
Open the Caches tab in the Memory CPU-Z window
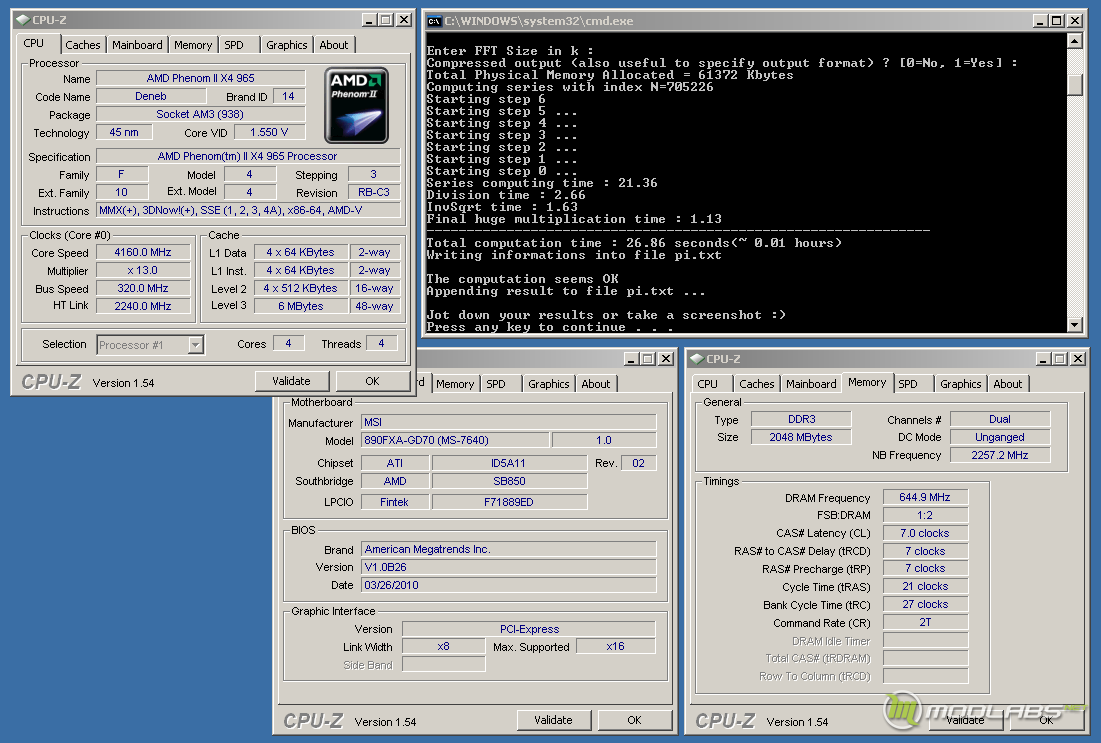pos(757,384)
